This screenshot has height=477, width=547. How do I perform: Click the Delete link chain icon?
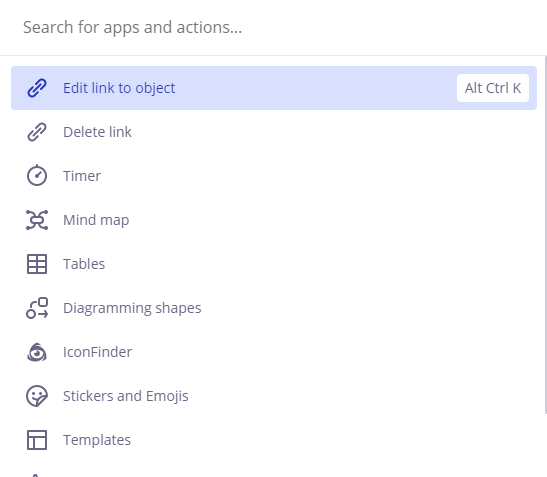pyautogui.click(x=37, y=132)
